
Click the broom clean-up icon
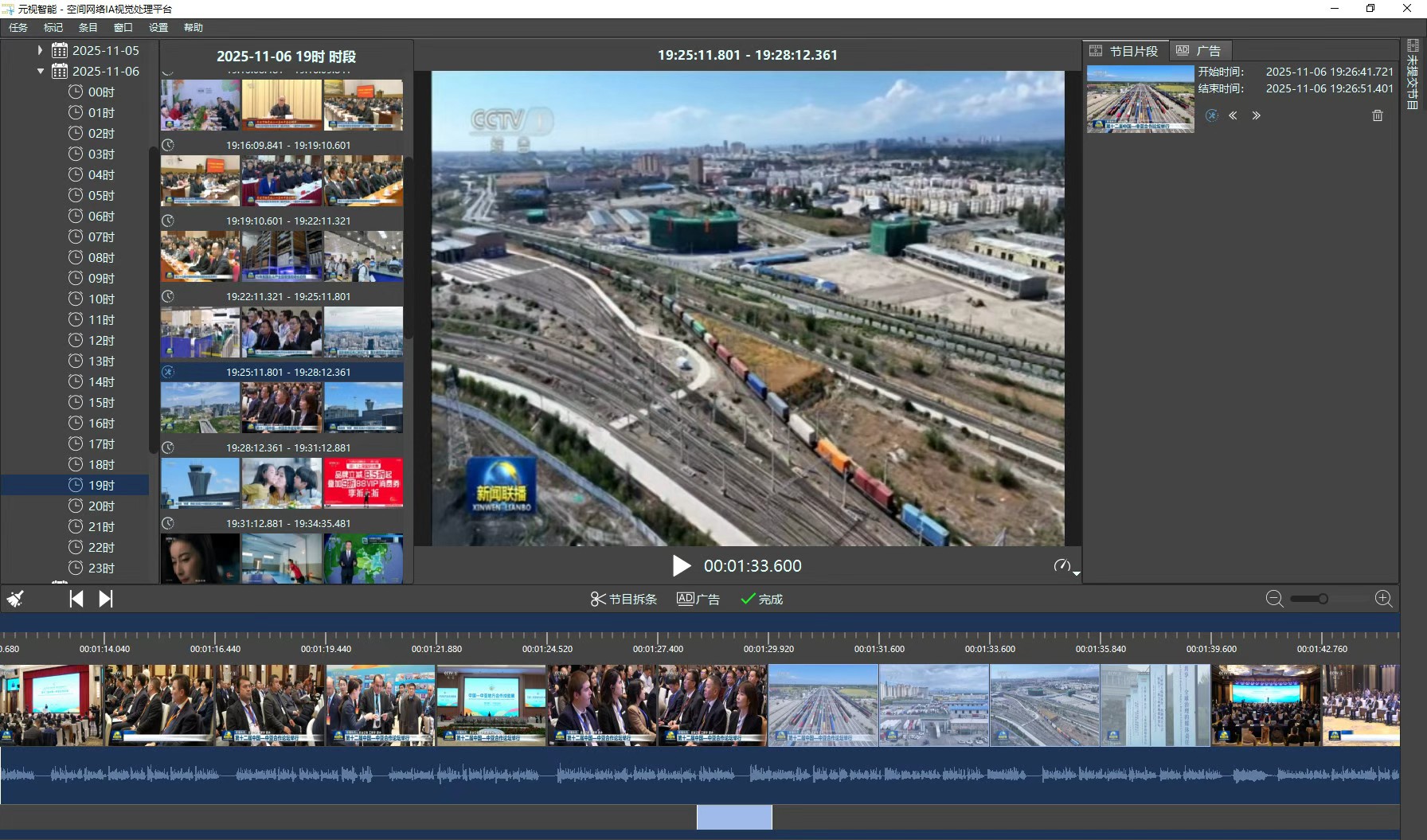15,599
